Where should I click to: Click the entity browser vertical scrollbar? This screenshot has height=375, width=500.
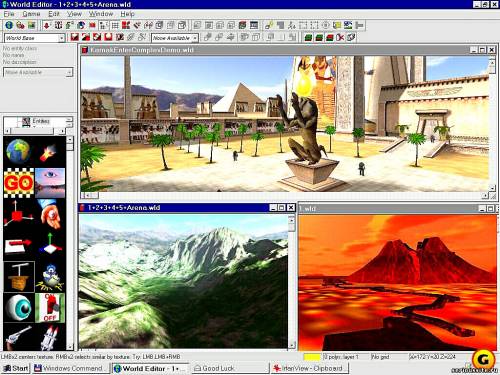[x=70, y=243]
